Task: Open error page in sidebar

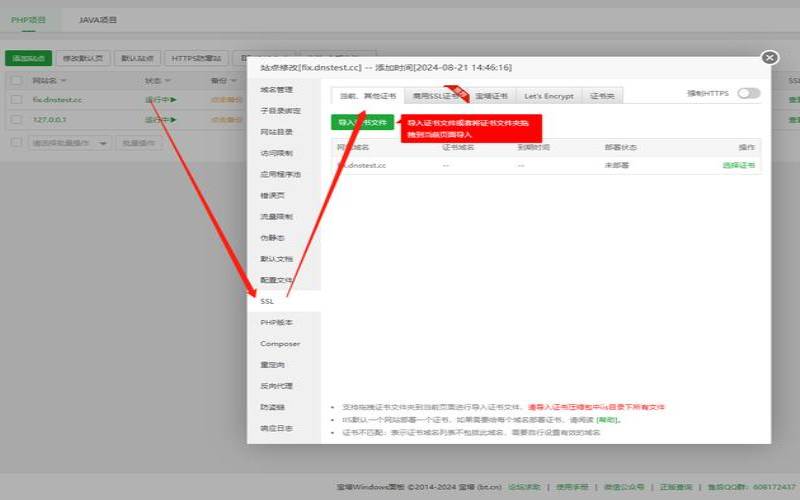Action: 272,195
